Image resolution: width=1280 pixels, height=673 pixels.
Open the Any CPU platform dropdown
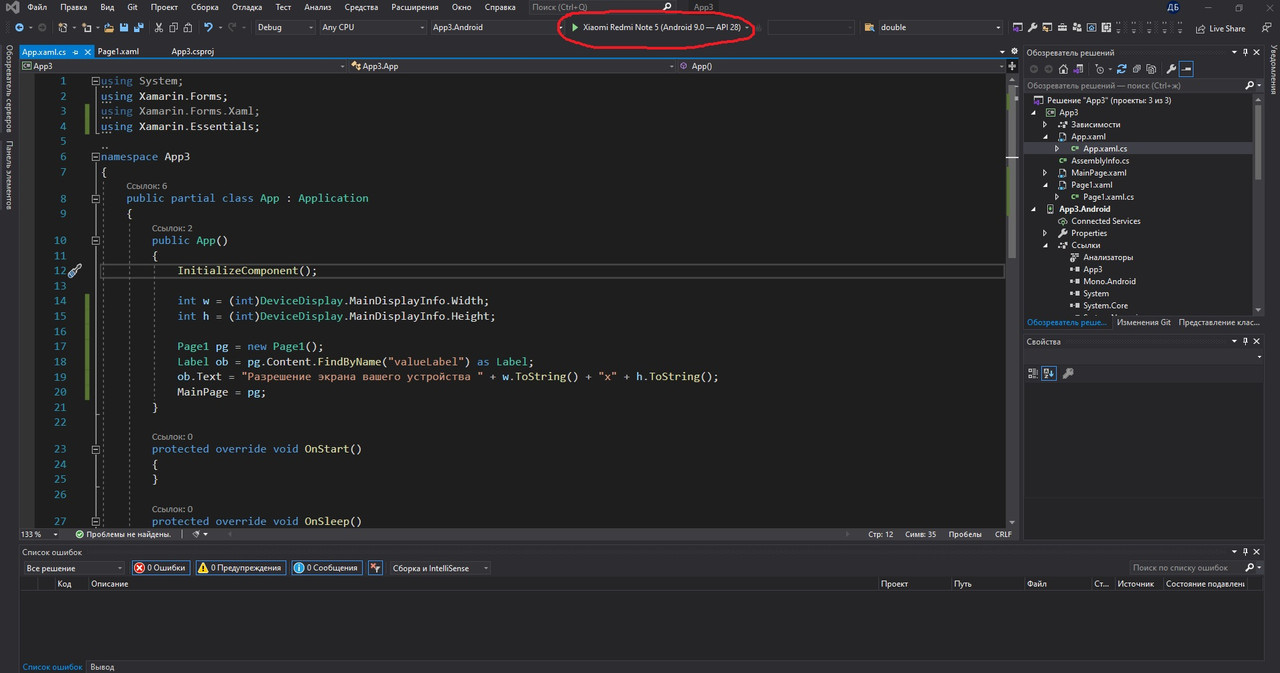point(372,27)
